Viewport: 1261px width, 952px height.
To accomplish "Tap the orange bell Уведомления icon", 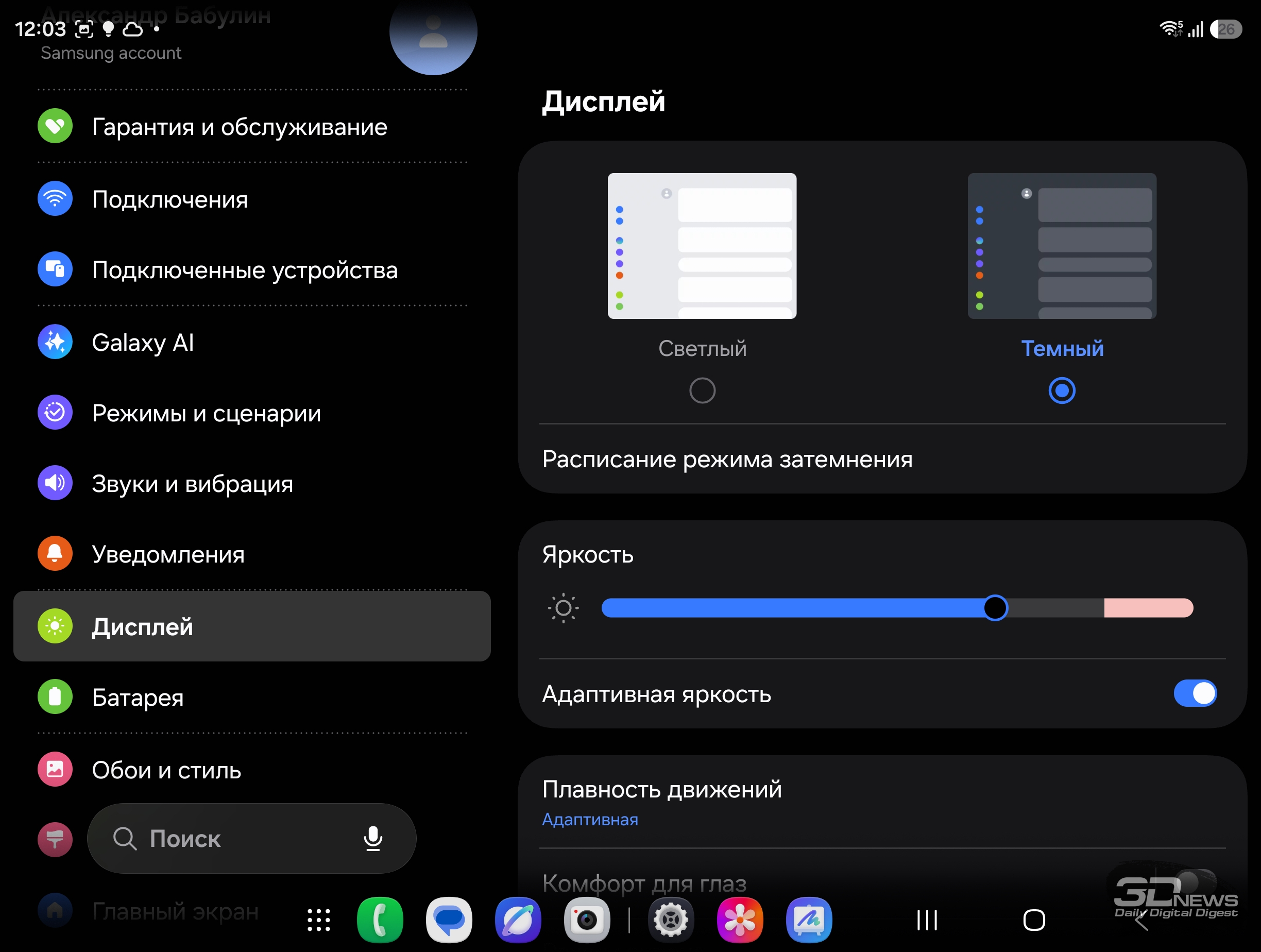I will click(55, 553).
